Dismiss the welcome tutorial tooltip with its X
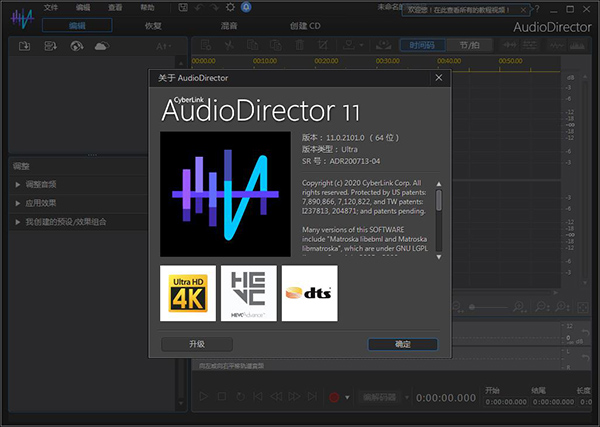 tap(523, 10)
